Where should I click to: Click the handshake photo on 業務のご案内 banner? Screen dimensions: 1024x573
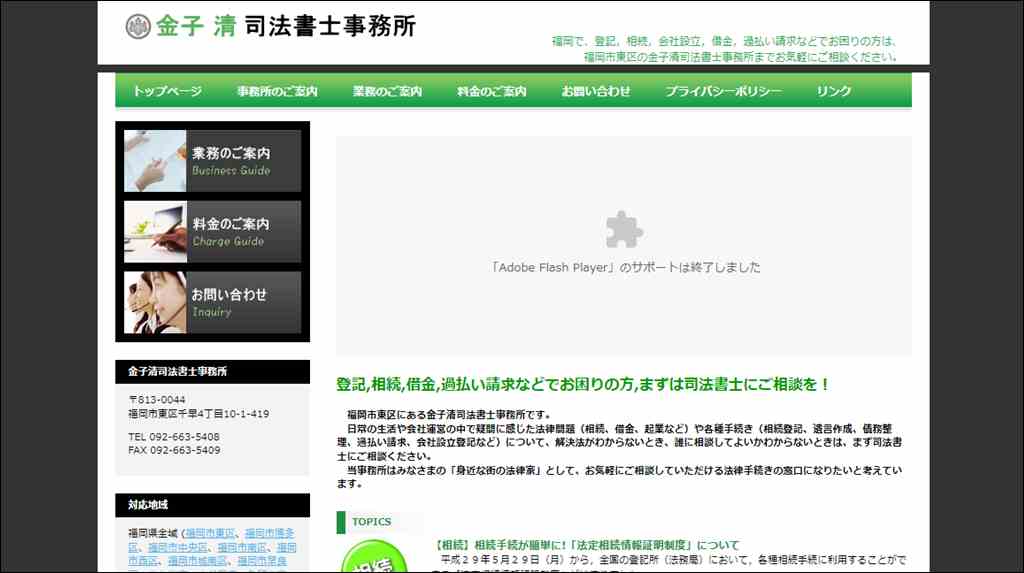click(155, 161)
